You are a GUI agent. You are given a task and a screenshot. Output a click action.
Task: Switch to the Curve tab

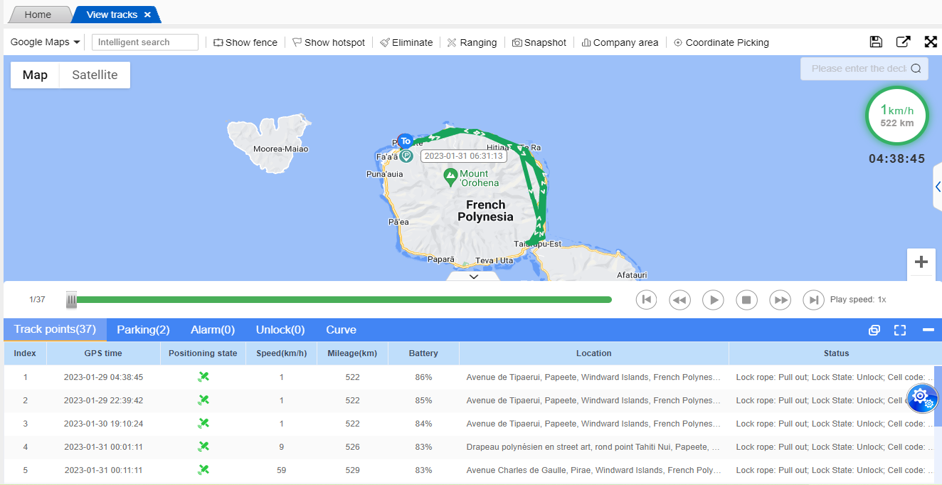click(x=341, y=330)
